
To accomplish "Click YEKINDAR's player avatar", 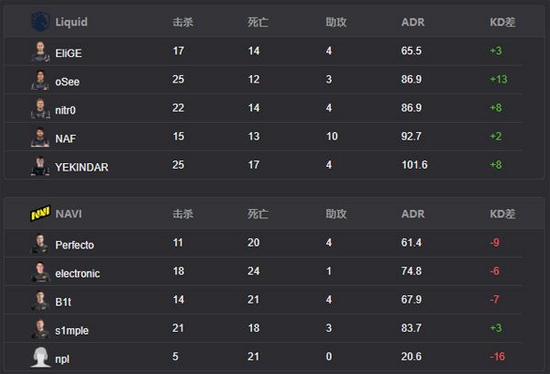I will pos(40,166).
